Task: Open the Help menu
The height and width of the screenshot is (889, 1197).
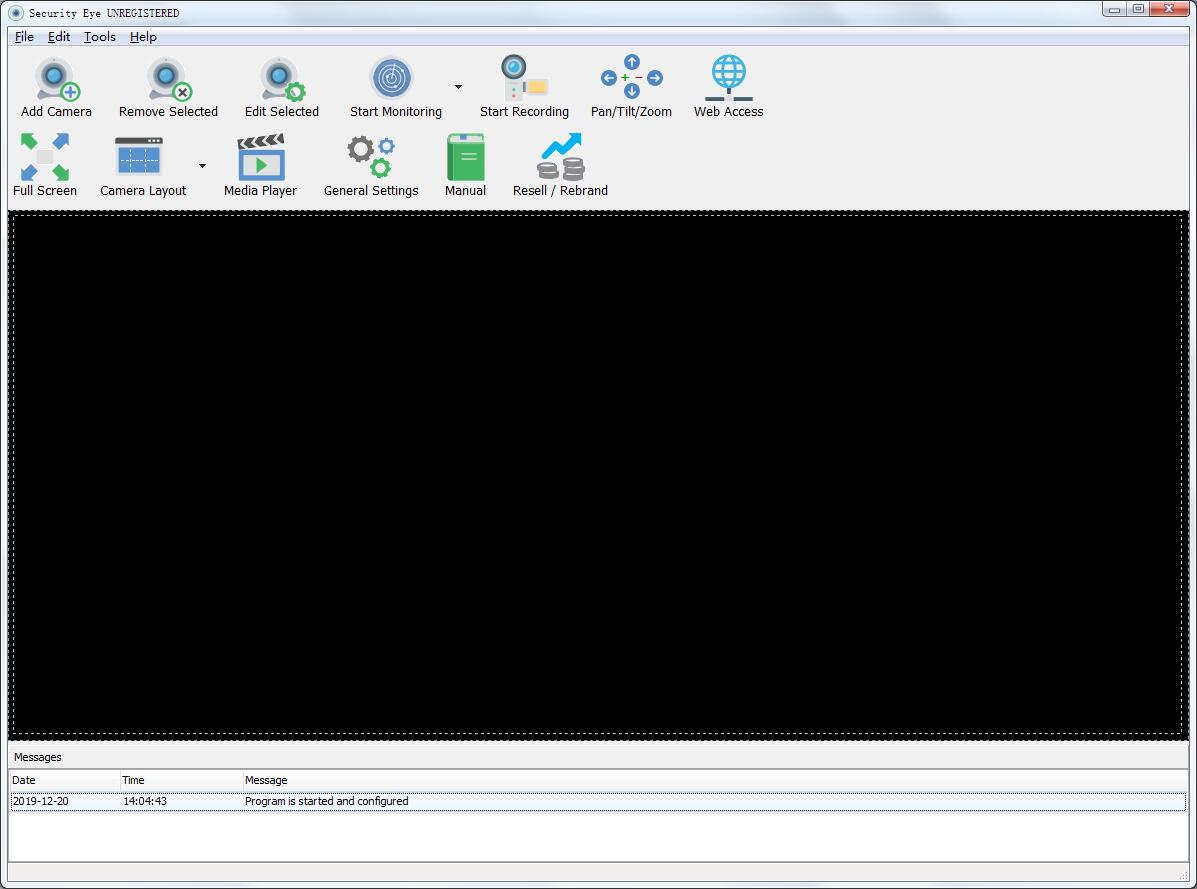Action: pyautogui.click(x=143, y=37)
